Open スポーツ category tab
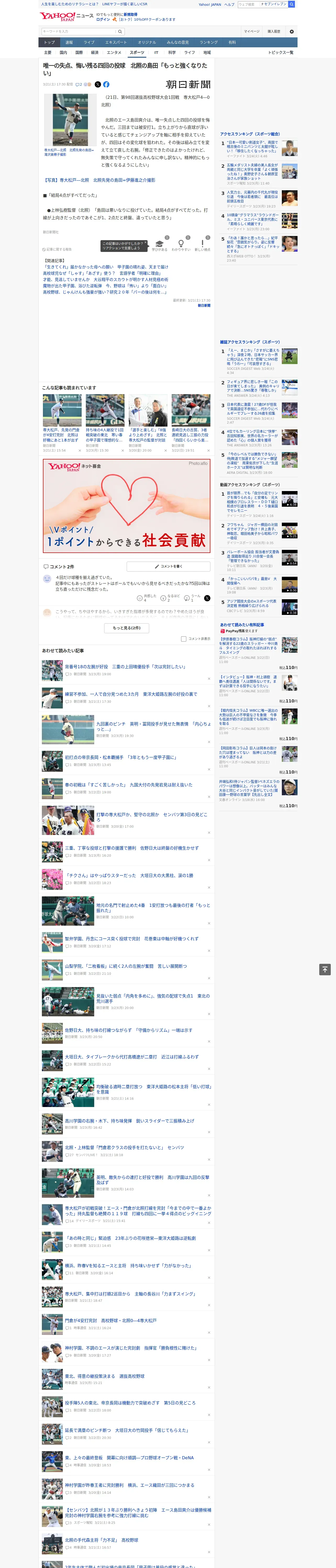Image resolution: width=336 pixels, height=1568 pixels. [x=137, y=52]
